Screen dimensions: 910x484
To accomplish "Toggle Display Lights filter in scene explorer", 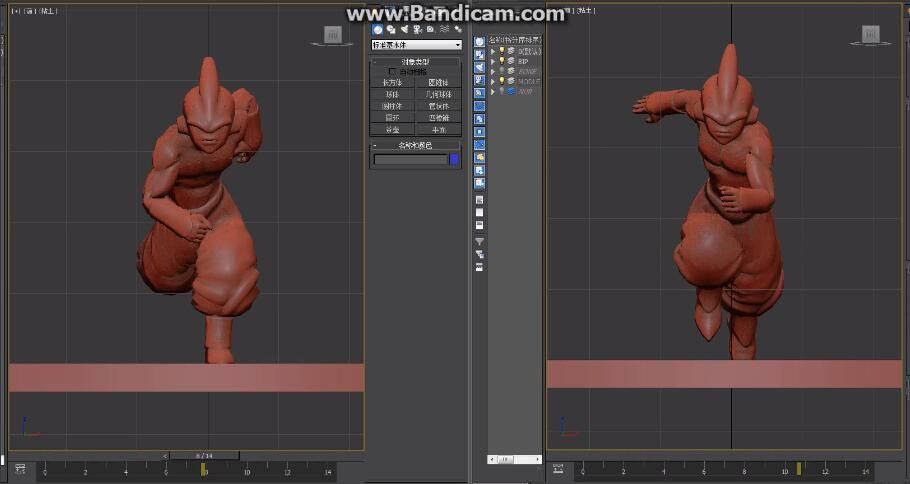I will [x=479, y=67].
